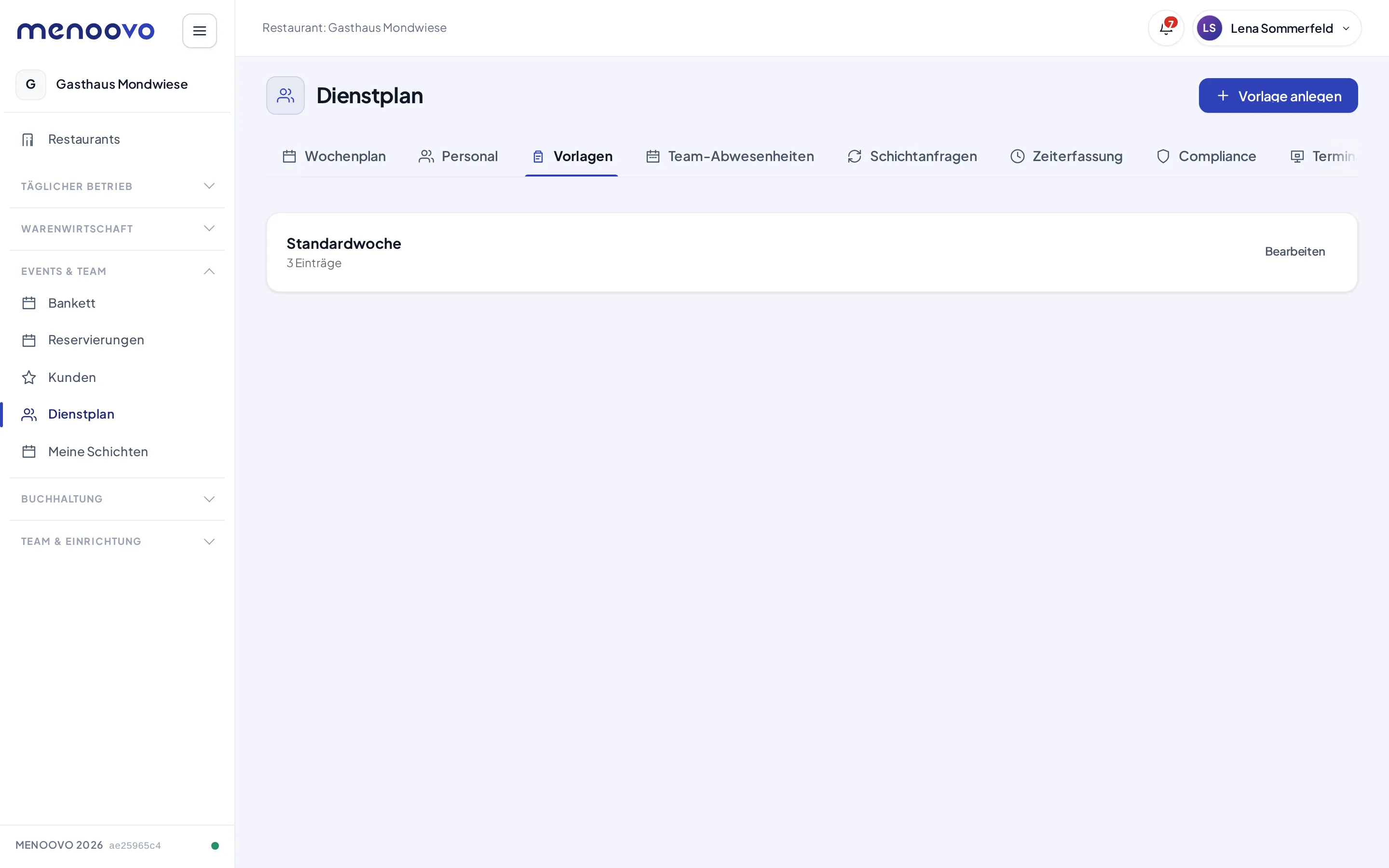Collapse the Events & Team section
This screenshot has width=1389, height=868.
coord(117,271)
